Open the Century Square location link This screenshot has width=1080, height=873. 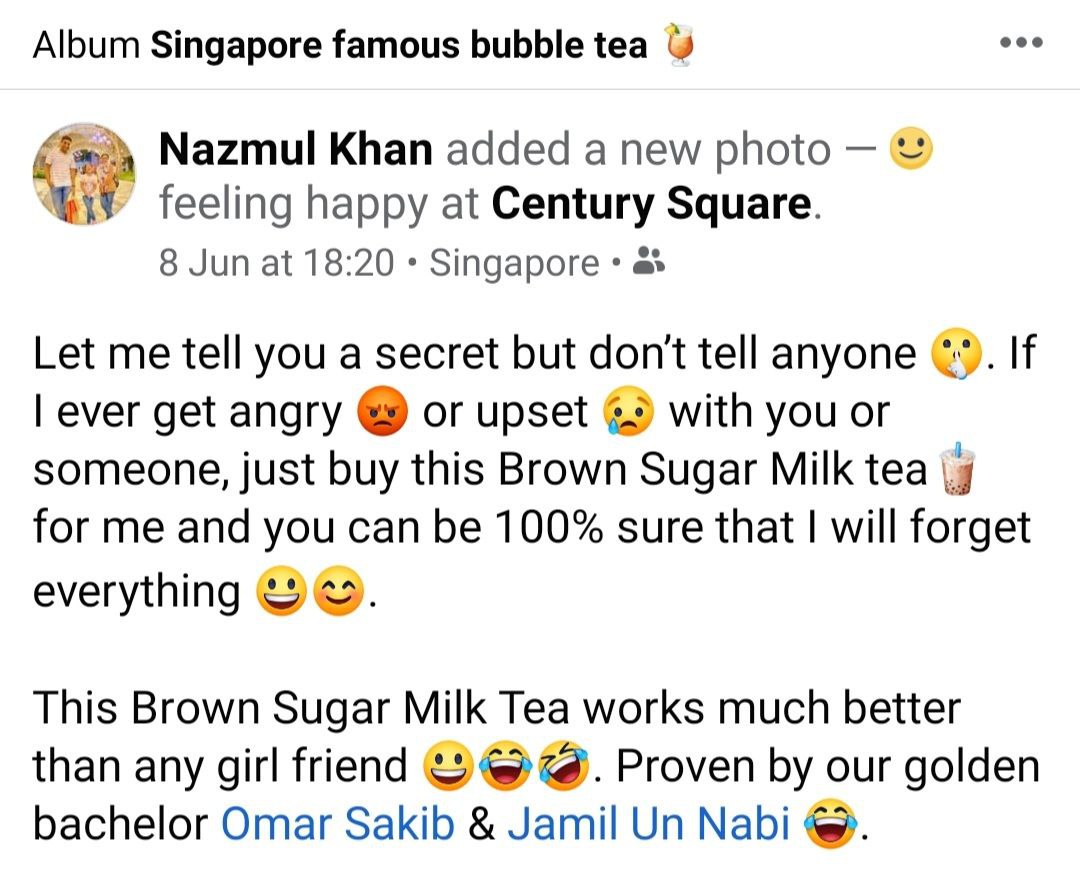[x=653, y=204]
